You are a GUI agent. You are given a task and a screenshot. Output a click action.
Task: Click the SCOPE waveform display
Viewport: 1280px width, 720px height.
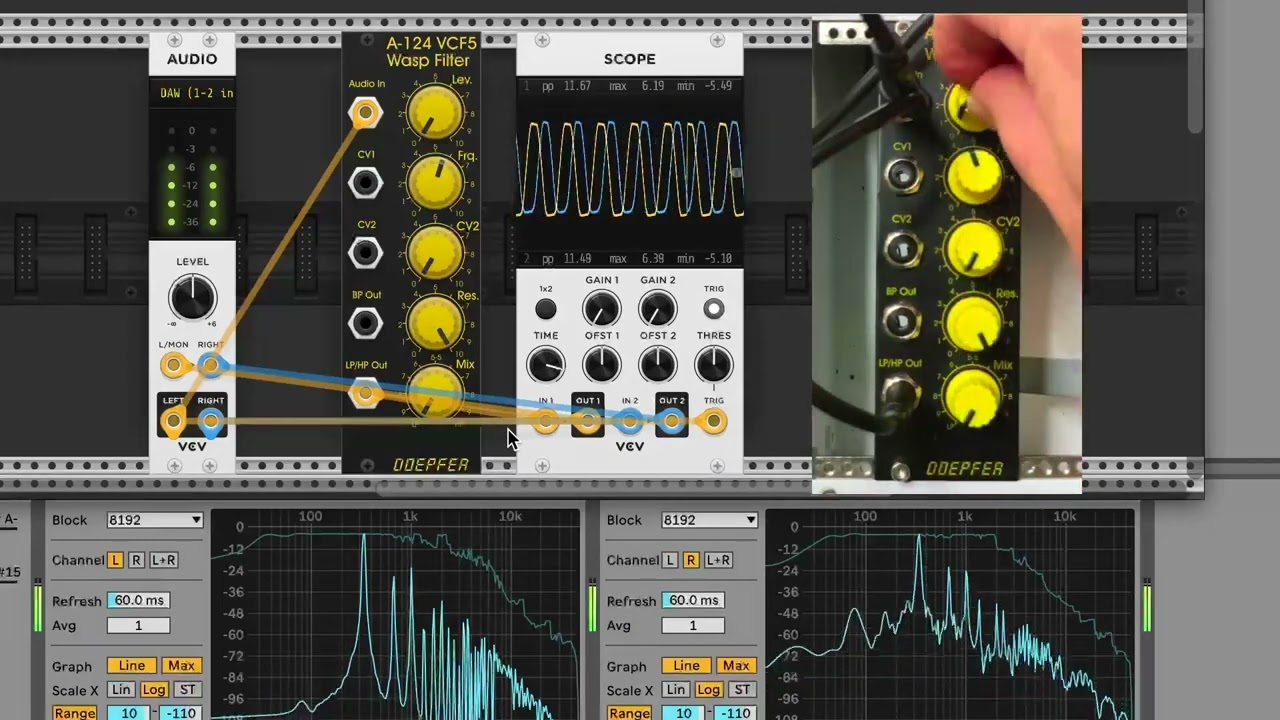pyautogui.click(x=630, y=172)
